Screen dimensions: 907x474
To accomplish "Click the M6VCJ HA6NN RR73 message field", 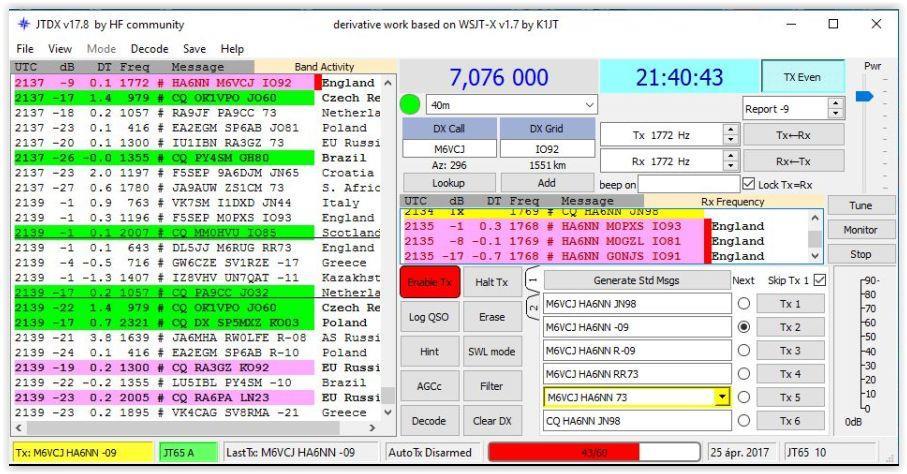I will click(x=637, y=374).
